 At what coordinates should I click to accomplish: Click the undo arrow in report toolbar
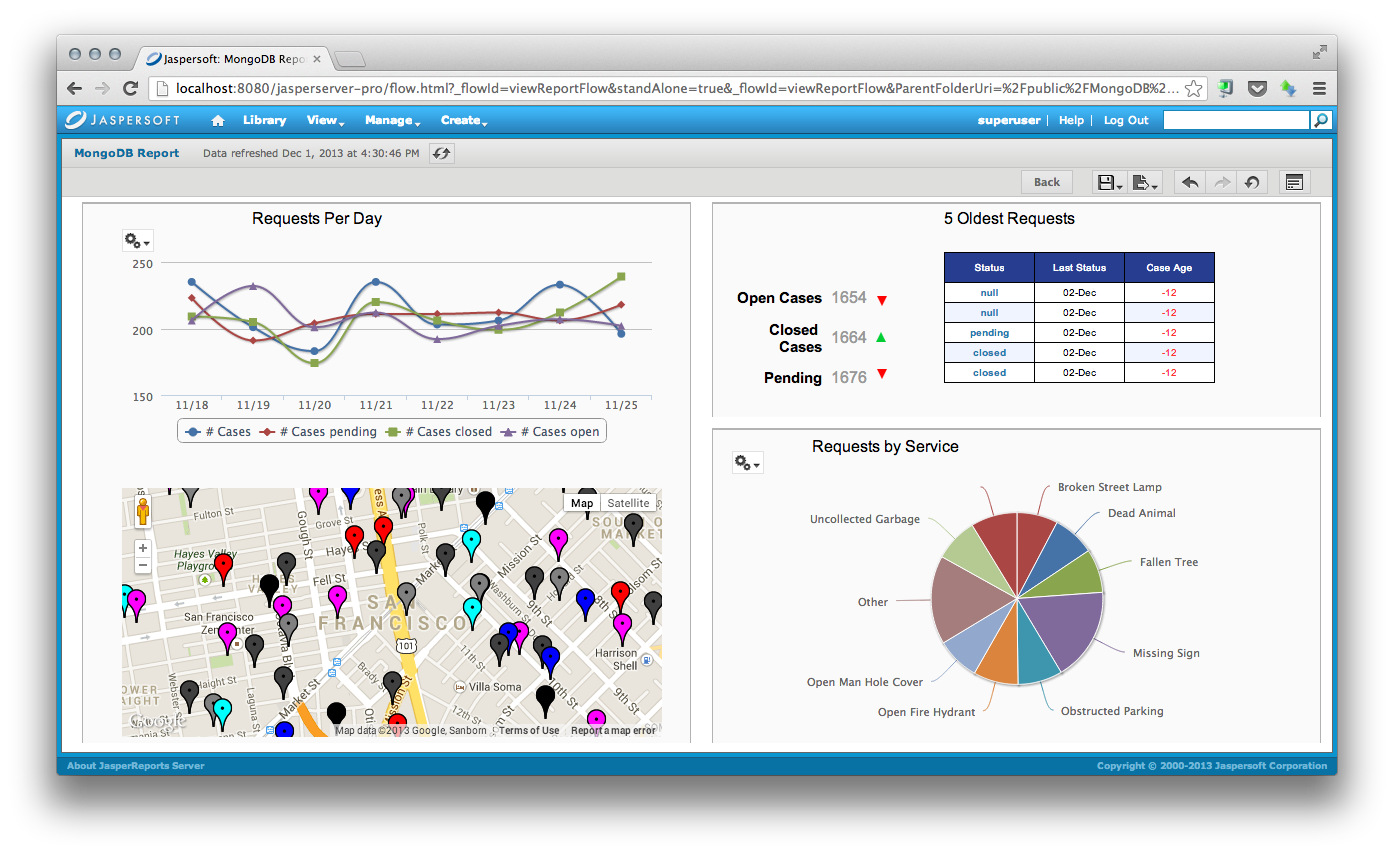(x=1190, y=182)
